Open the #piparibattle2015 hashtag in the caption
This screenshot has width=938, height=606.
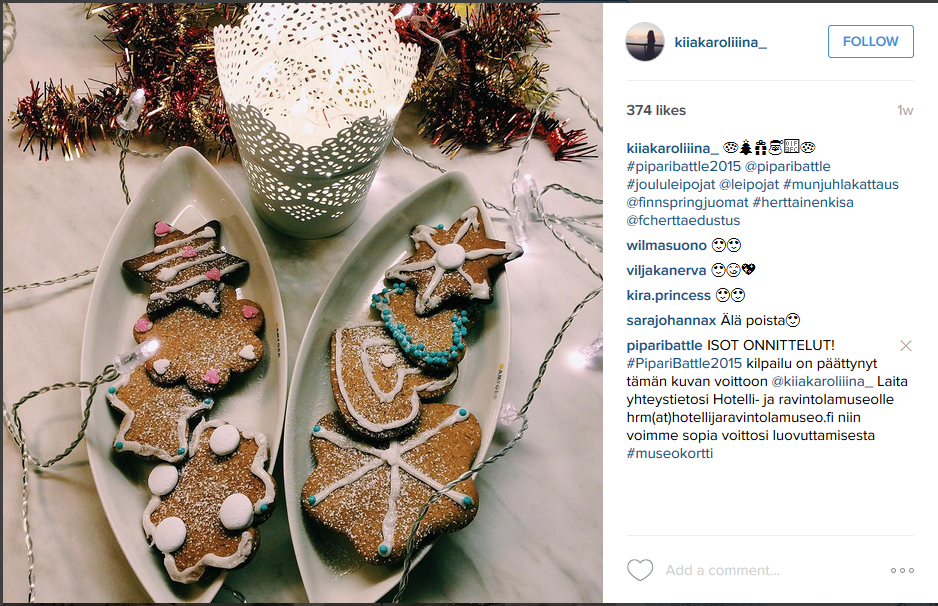pyautogui.click(x=683, y=166)
